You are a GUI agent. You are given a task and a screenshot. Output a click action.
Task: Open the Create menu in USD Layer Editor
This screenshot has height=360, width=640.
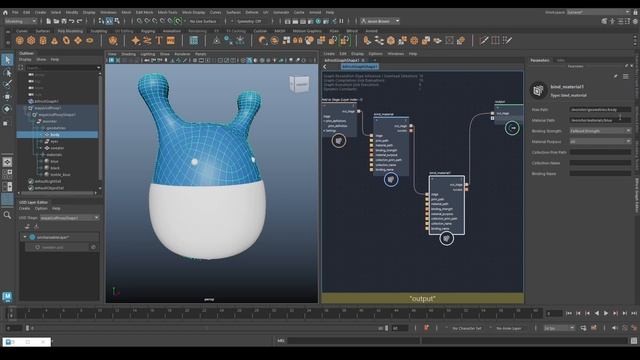tap(24, 208)
